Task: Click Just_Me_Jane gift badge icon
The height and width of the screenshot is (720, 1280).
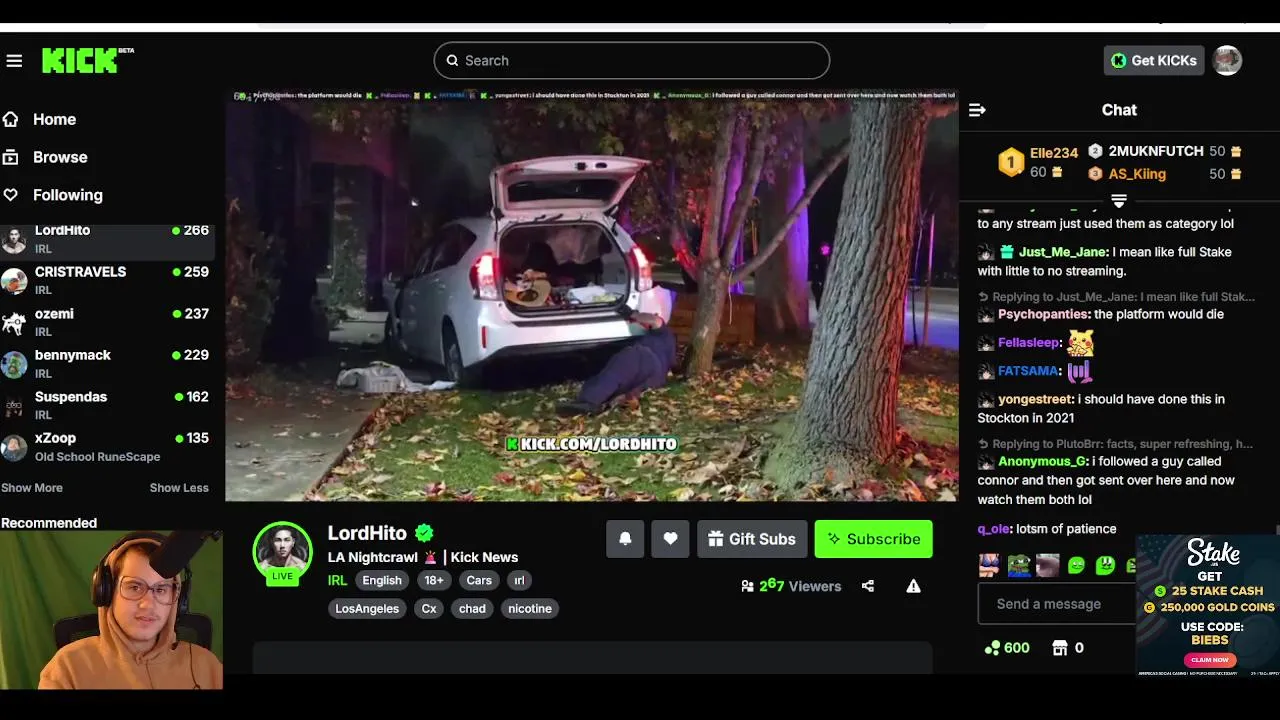Action: [1007, 252]
